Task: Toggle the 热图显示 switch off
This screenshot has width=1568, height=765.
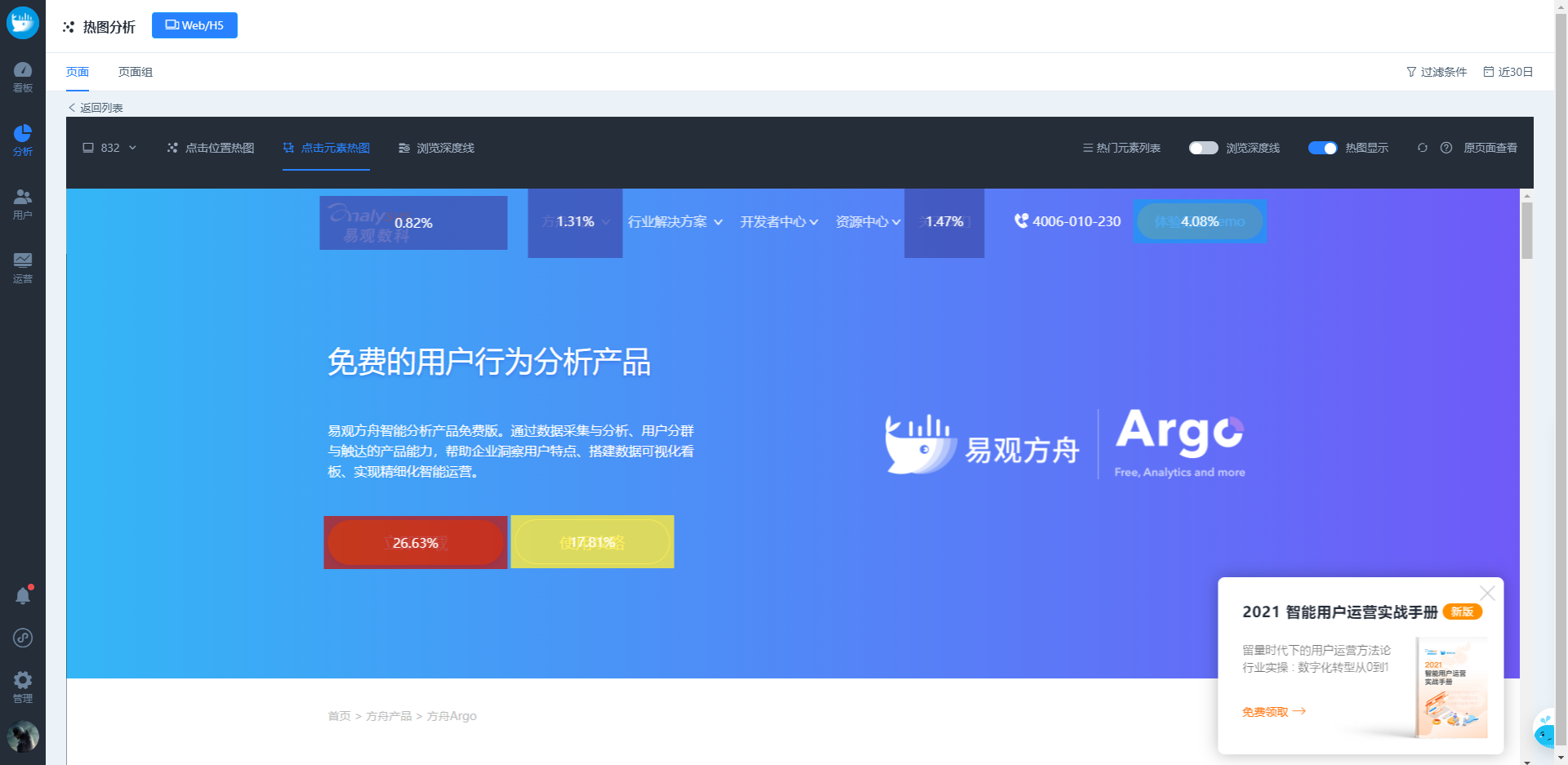Action: 1322,148
